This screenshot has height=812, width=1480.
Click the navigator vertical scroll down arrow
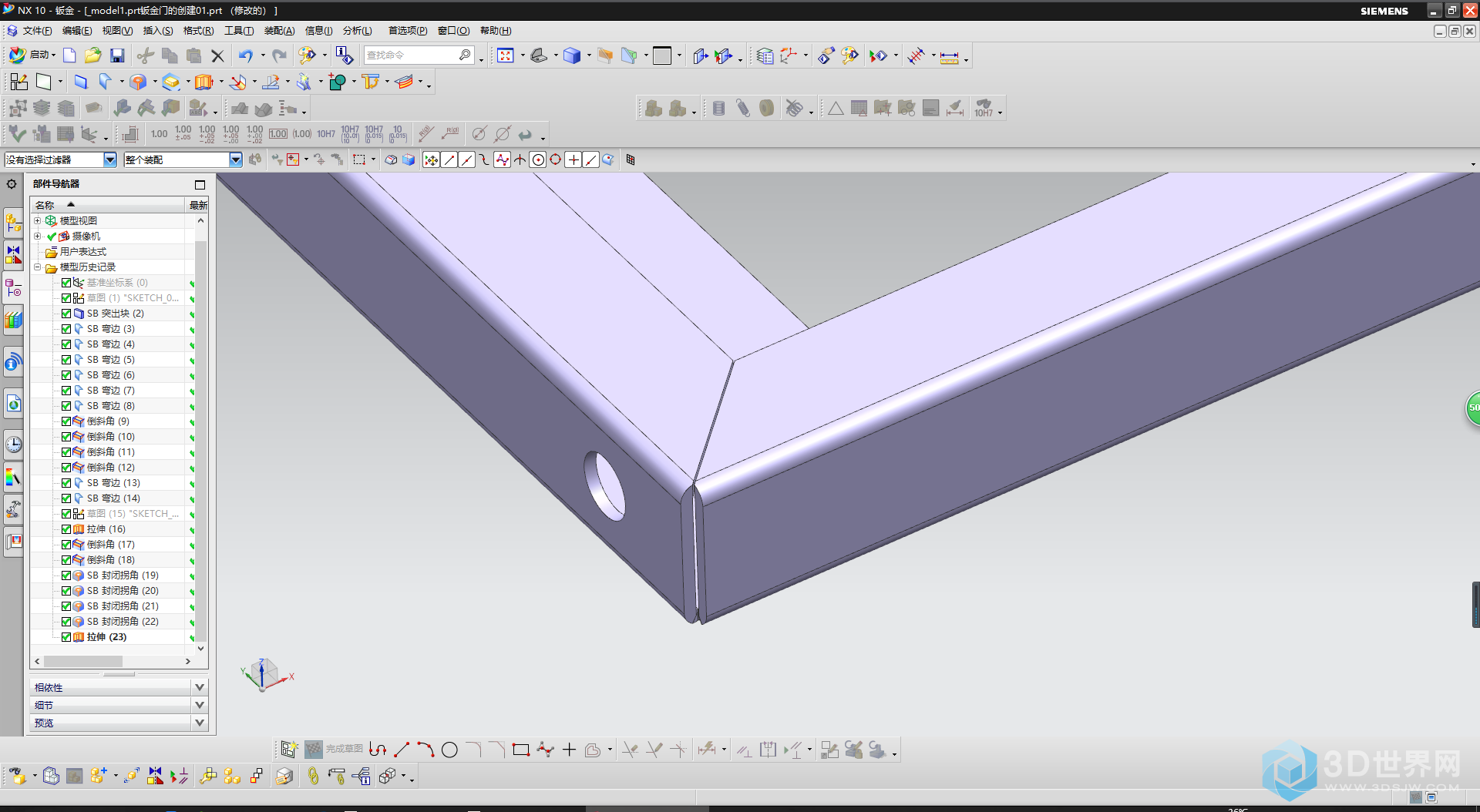(200, 649)
